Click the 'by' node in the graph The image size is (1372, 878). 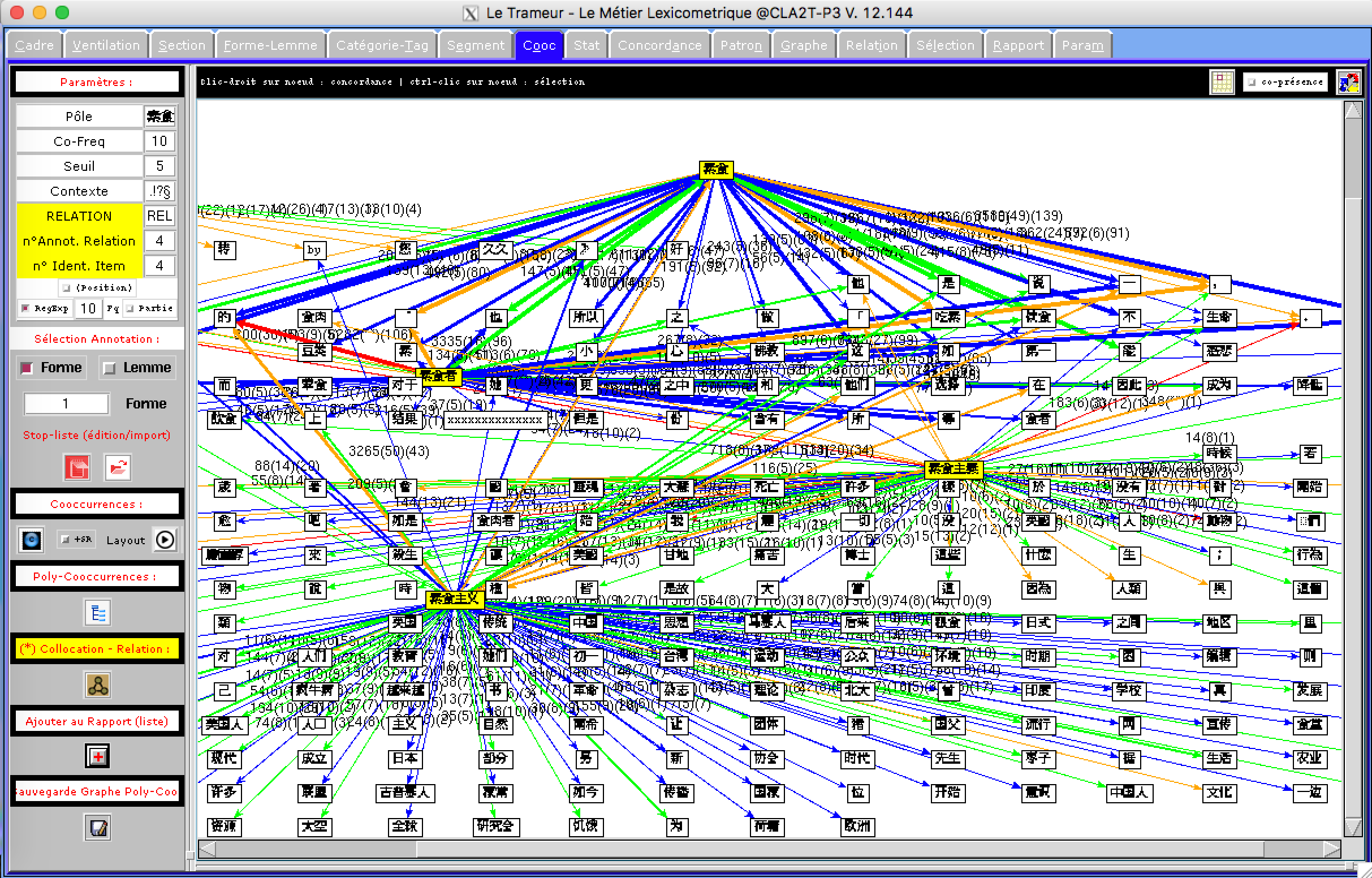[314, 249]
